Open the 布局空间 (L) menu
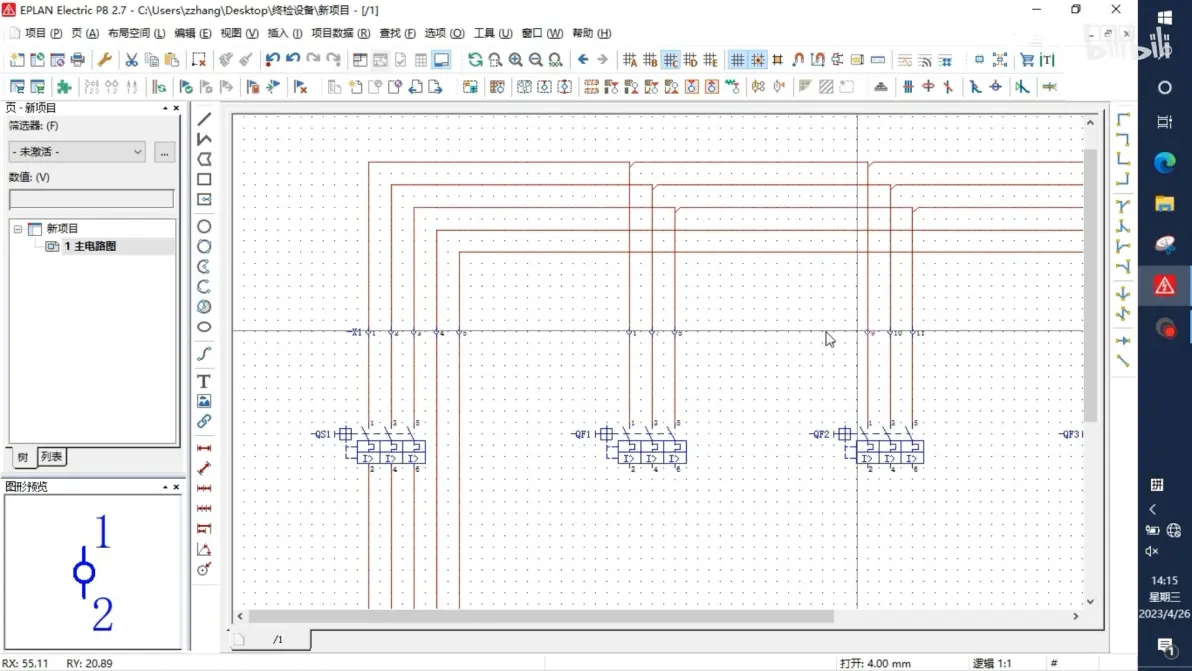This screenshot has width=1192, height=671. 136,33
